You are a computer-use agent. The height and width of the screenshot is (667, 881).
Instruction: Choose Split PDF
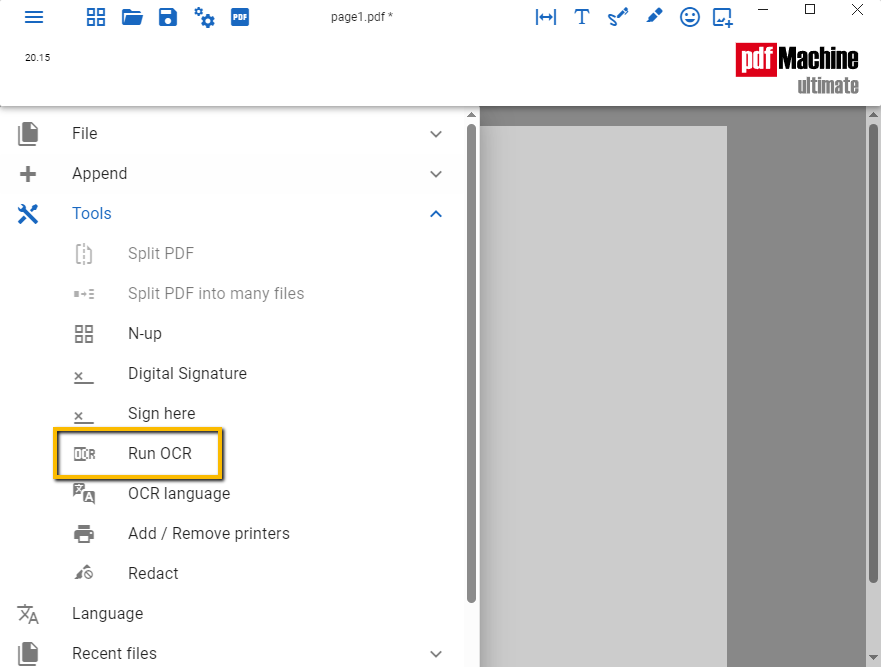point(161,253)
